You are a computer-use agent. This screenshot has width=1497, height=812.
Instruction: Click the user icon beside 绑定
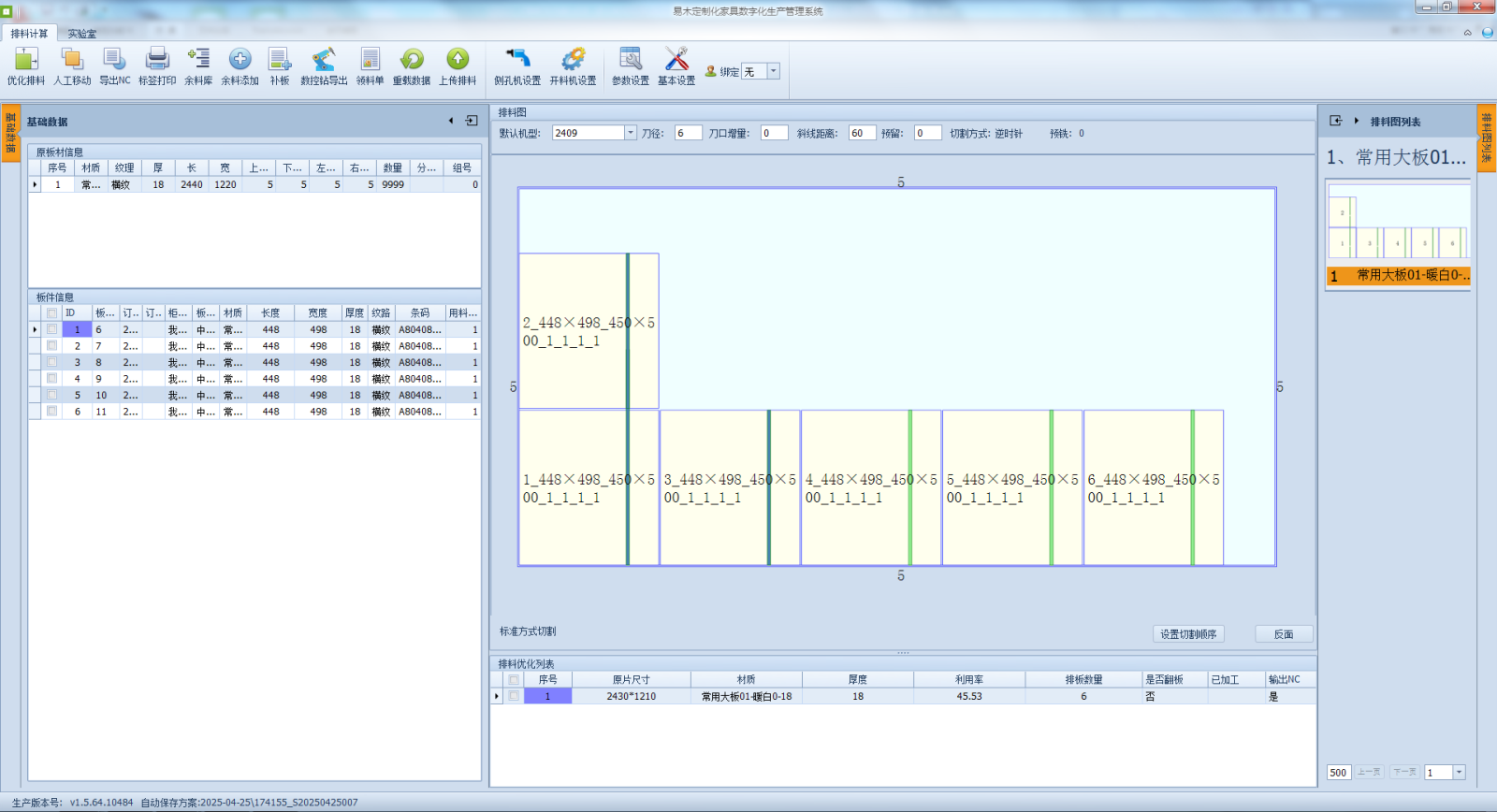[711, 71]
